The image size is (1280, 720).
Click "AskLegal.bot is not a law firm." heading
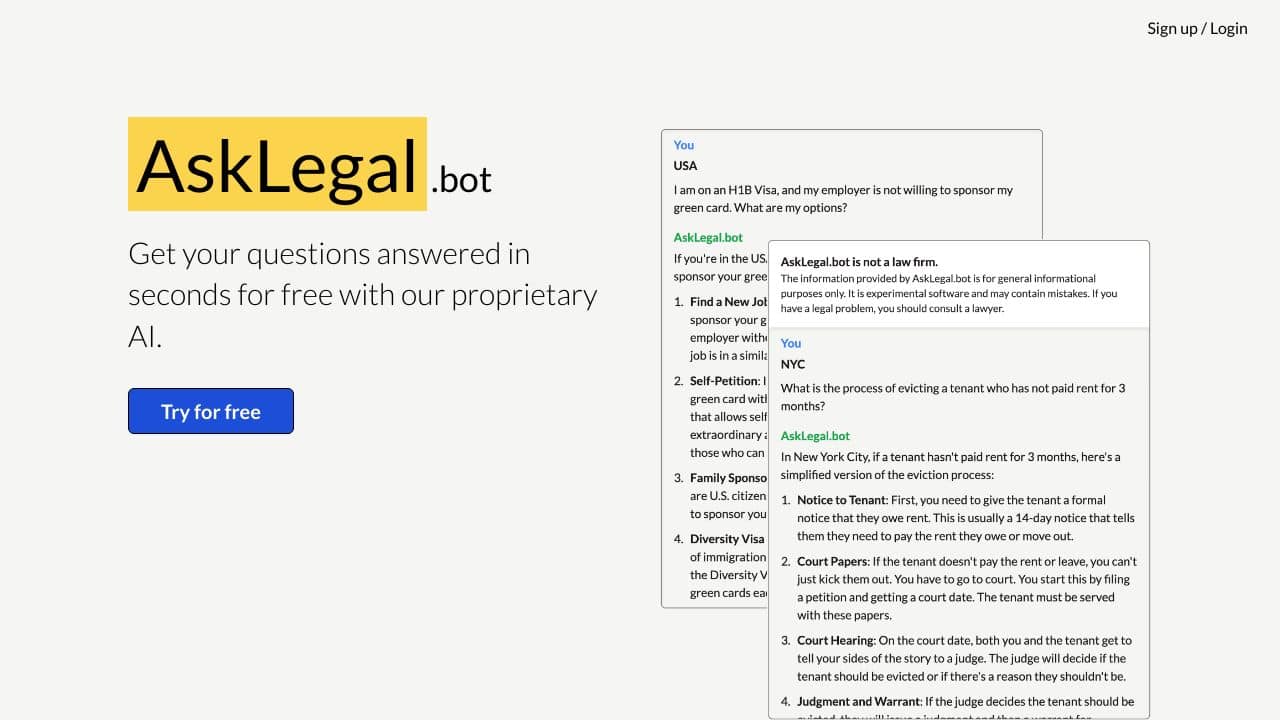click(x=859, y=262)
